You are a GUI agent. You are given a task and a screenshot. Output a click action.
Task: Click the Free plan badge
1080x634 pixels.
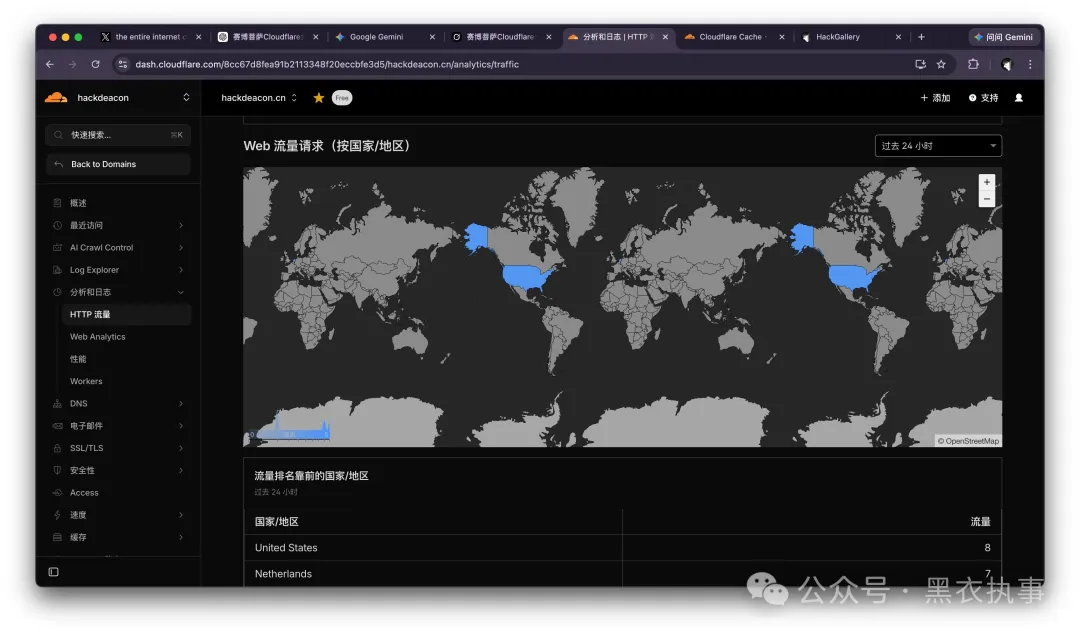point(342,98)
